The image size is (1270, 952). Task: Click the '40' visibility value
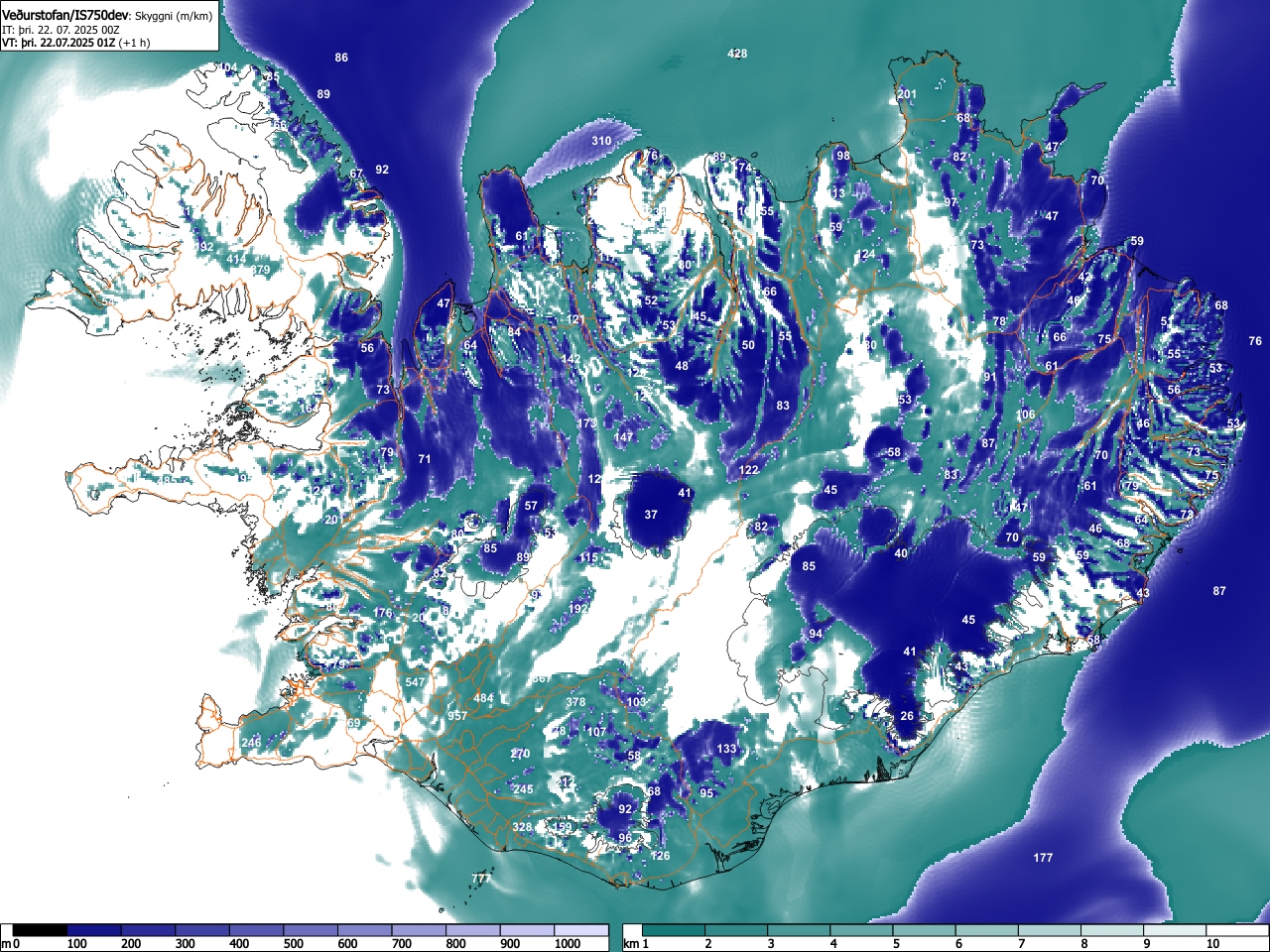(901, 553)
